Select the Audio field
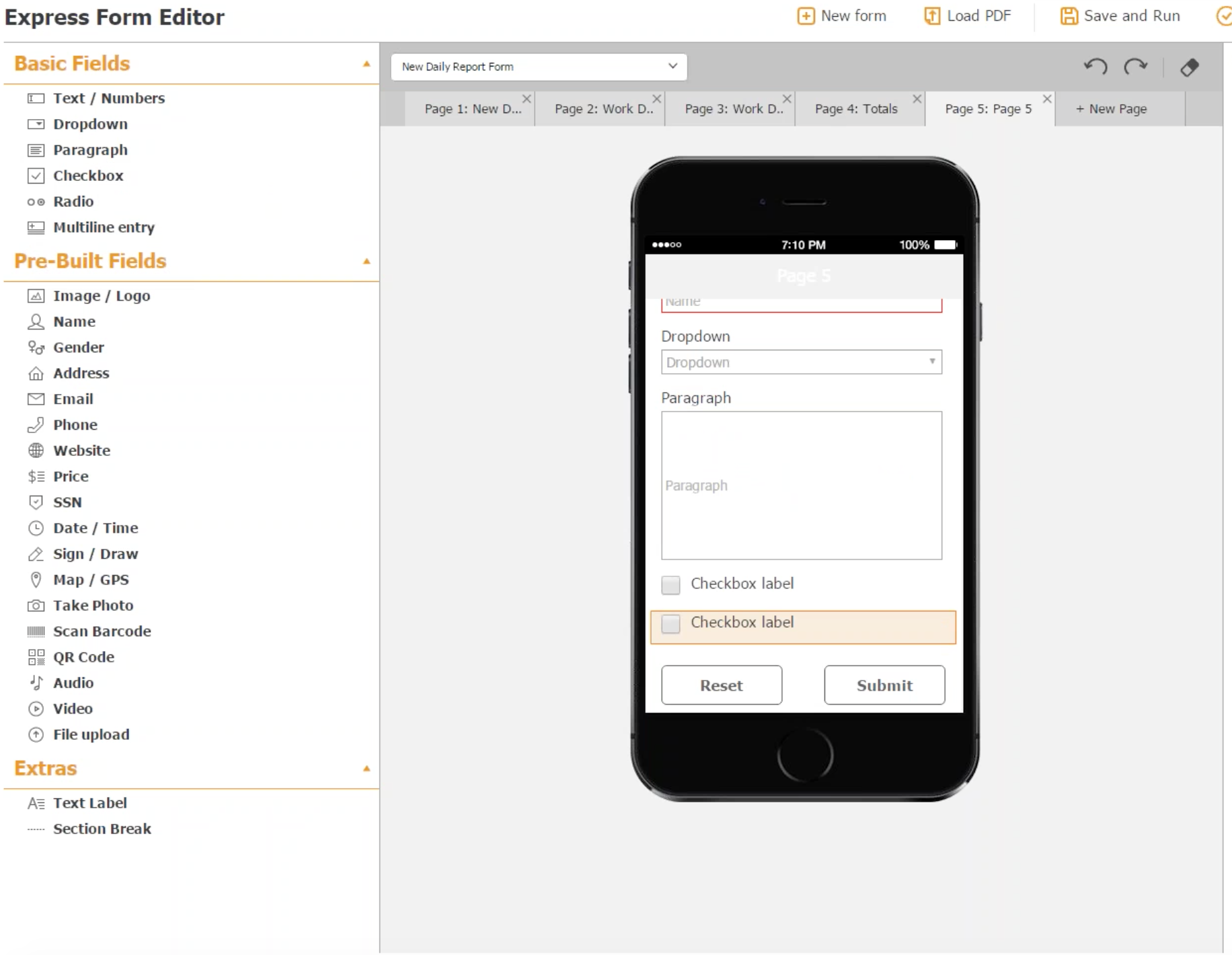 click(73, 683)
